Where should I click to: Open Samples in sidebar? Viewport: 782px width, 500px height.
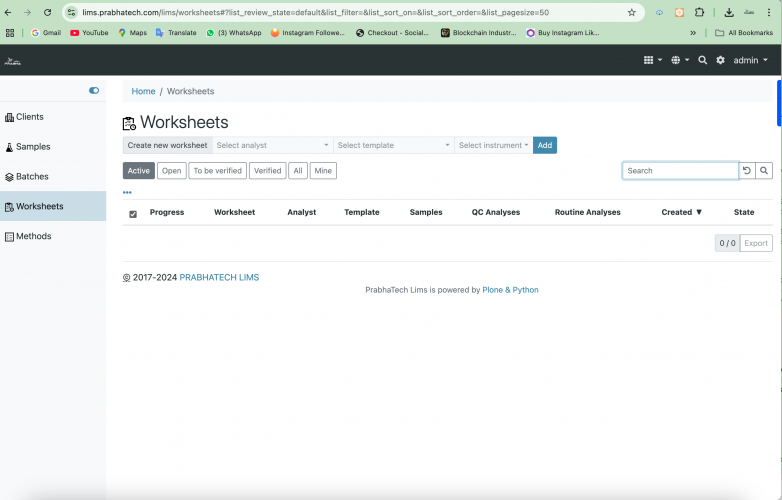[x=53, y=147]
